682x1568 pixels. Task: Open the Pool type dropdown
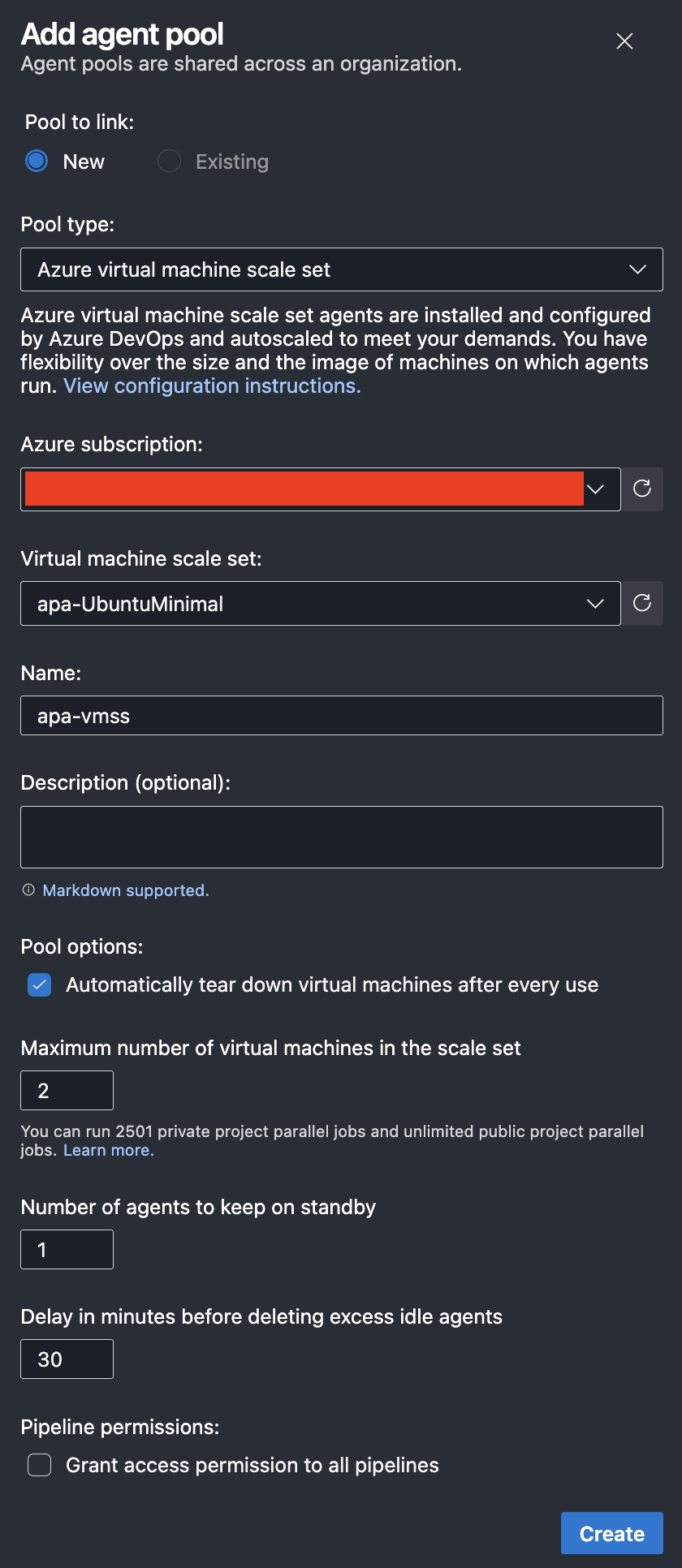[x=342, y=269]
